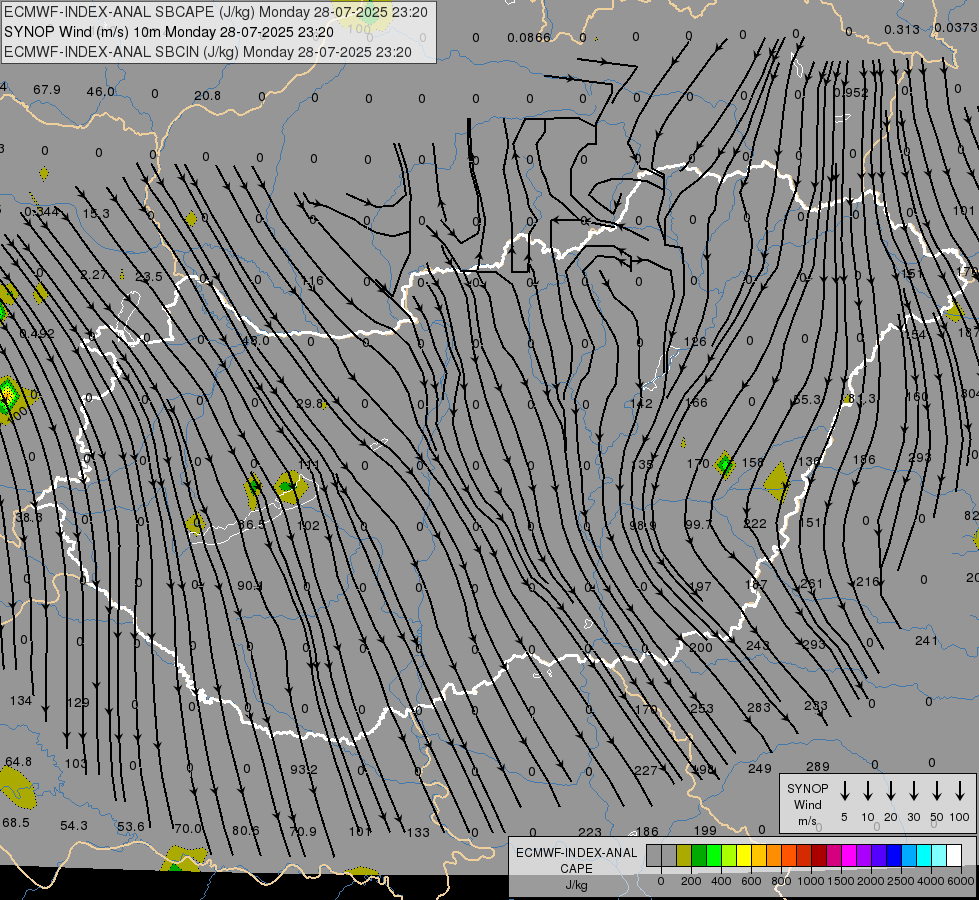Click the wind arrow above 50 m/s
Viewport: 979px width, 900px height.
[x=937, y=791]
